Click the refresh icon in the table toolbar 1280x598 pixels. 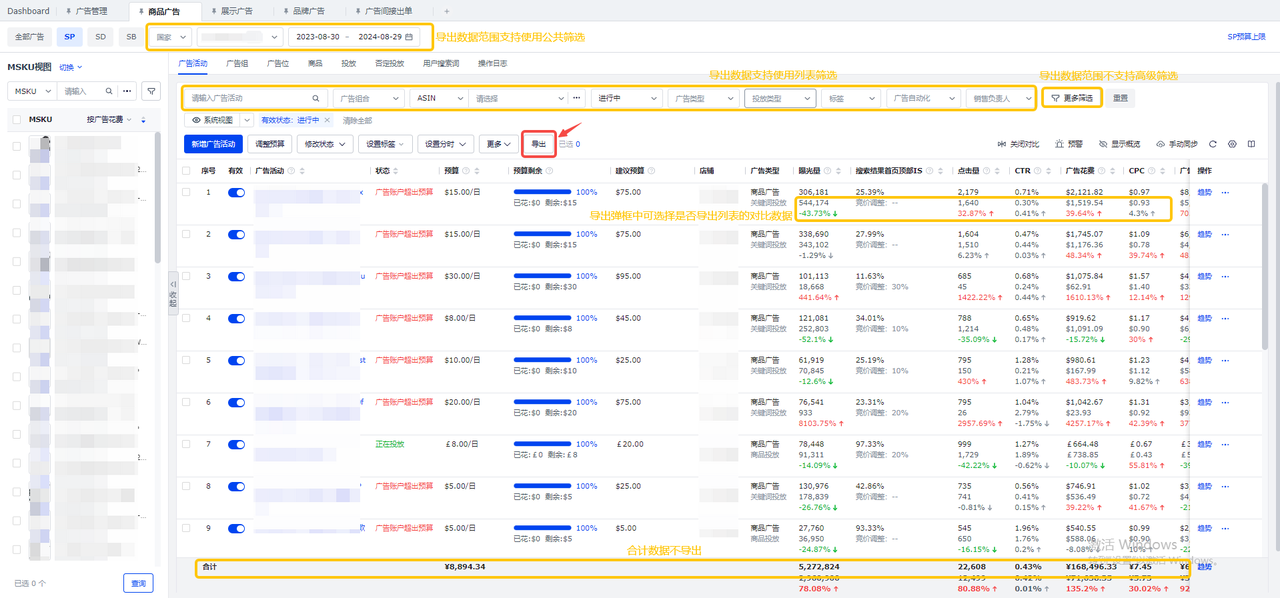click(1213, 144)
